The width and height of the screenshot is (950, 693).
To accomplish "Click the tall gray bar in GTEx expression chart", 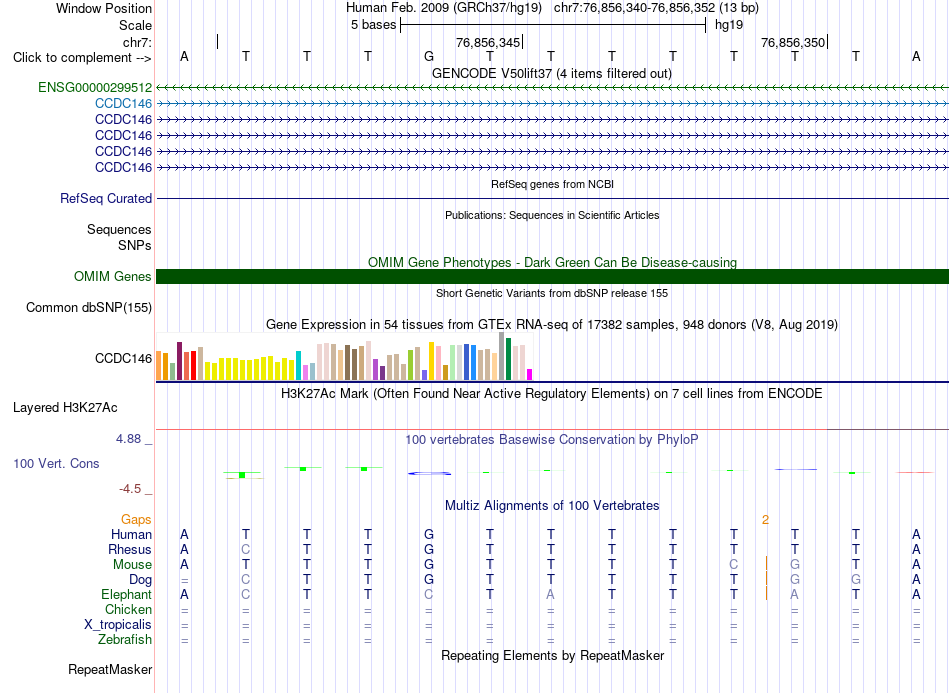I will (x=501, y=356).
